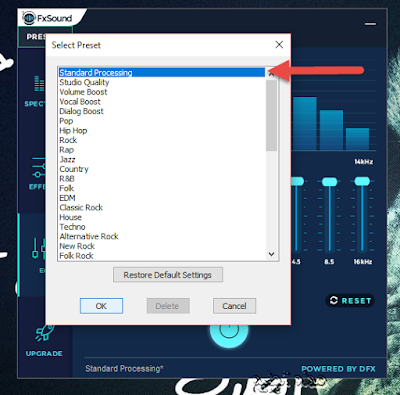
Task: Select the Studio Quality preset
Action: click(84, 82)
